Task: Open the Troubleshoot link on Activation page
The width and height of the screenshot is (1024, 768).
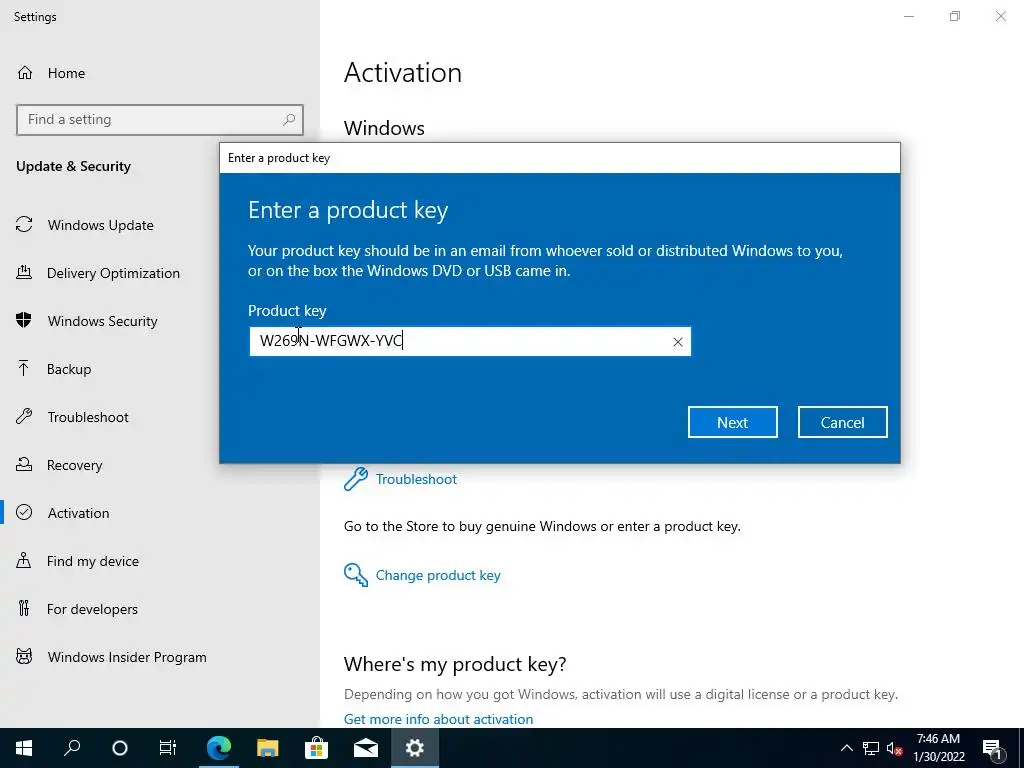Action: (x=416, y=479)
